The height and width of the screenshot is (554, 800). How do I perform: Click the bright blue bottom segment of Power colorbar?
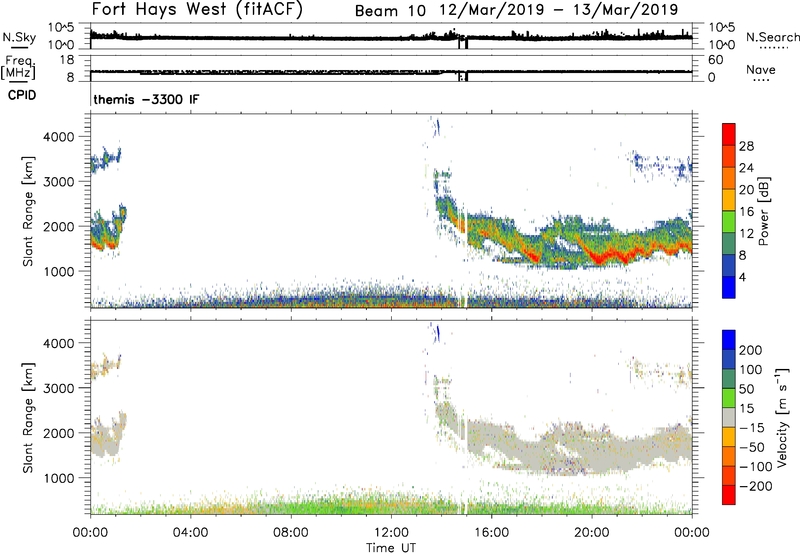click(729, 287)
